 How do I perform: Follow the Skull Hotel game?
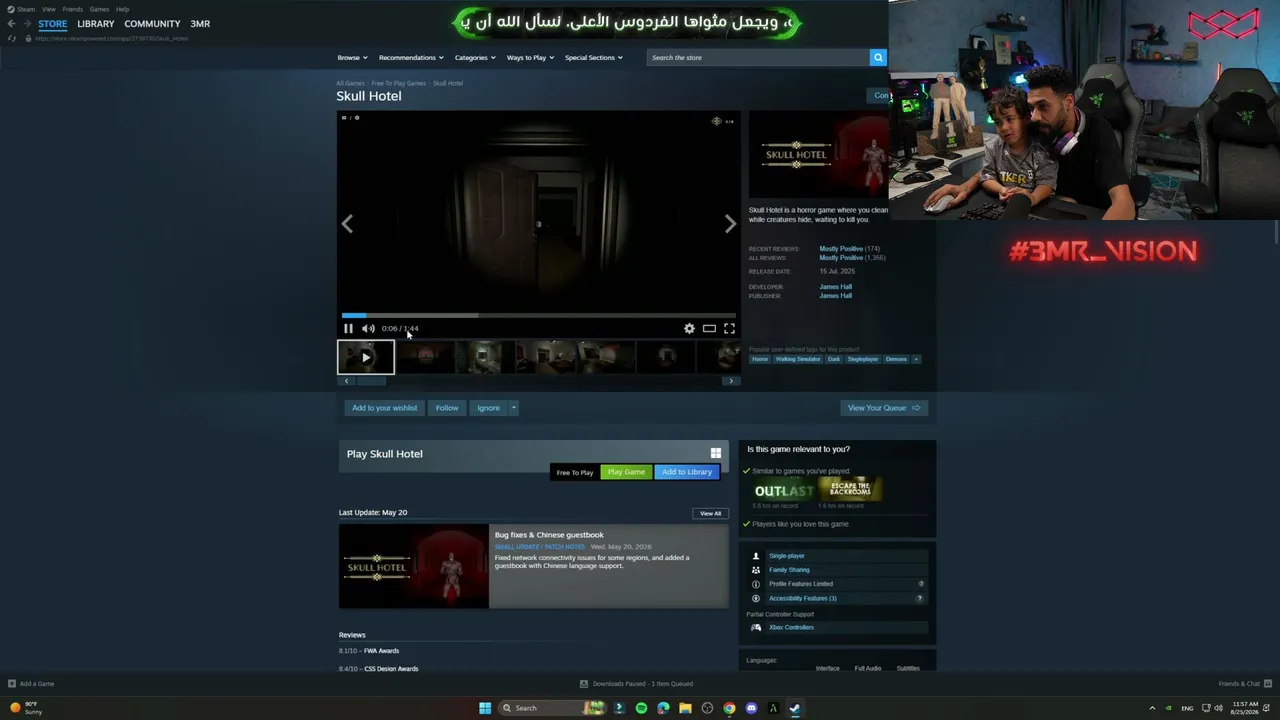(447, 408)
